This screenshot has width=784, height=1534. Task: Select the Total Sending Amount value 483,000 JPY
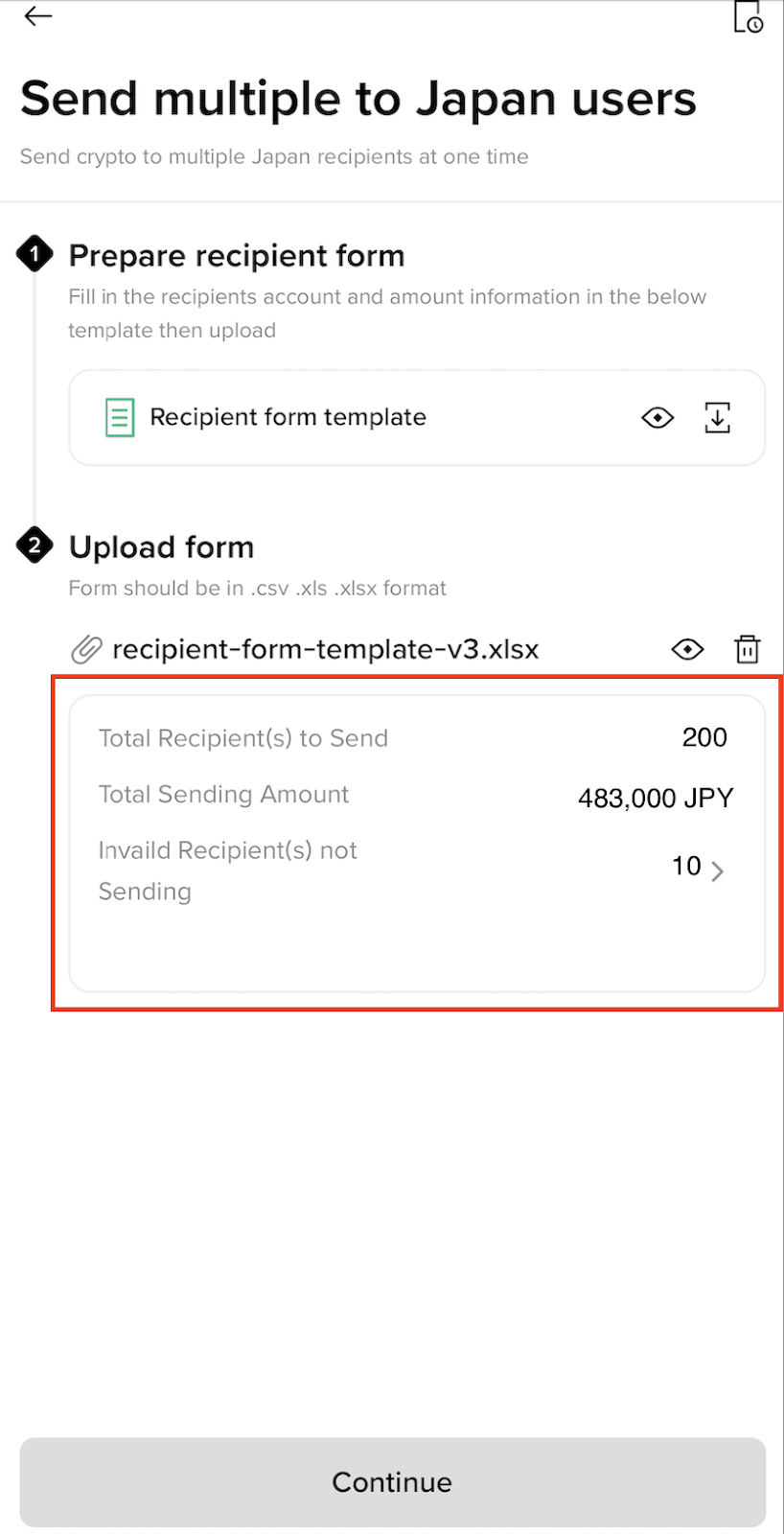tap(656, 798)
